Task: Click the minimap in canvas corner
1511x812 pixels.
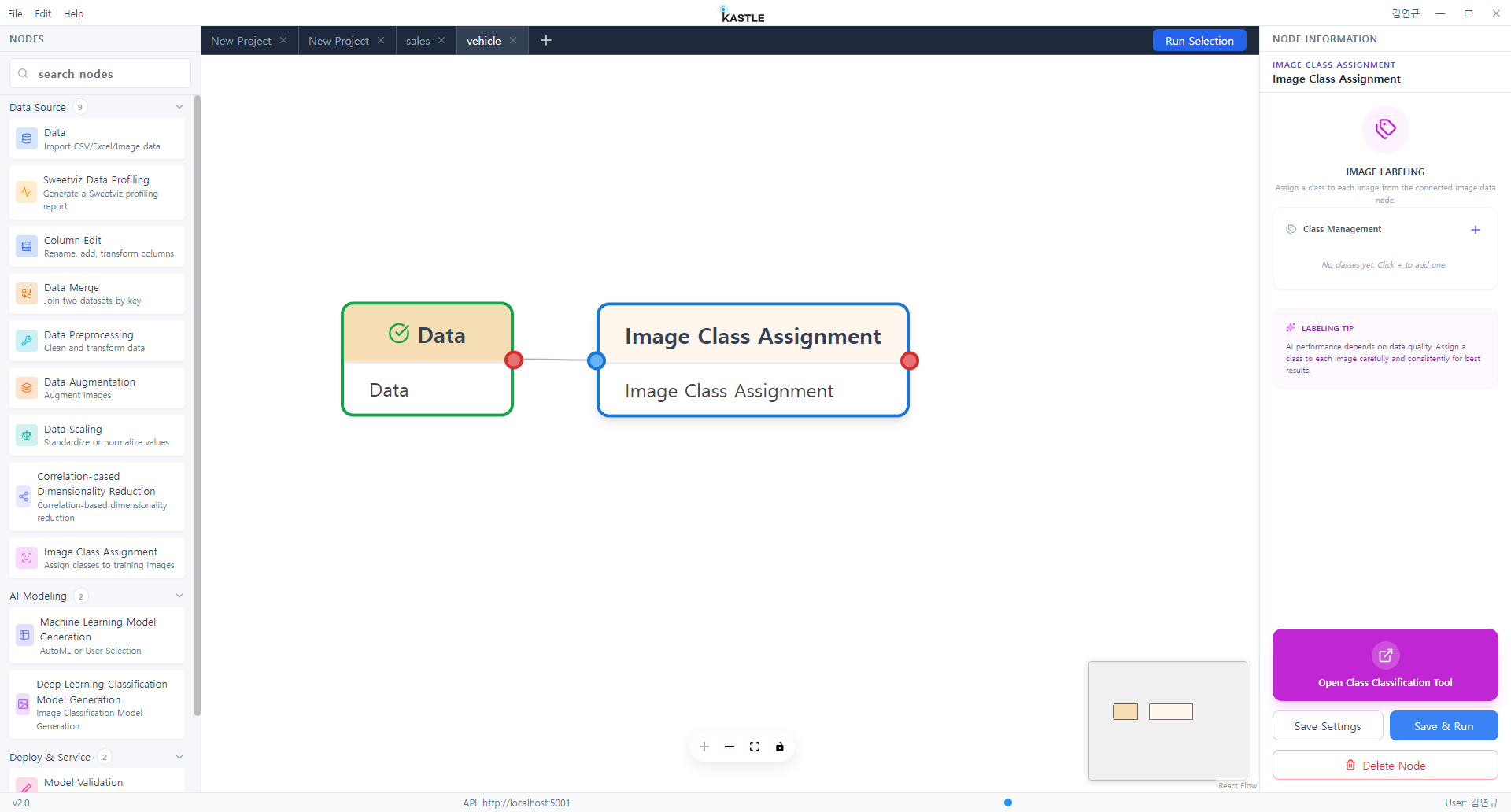Action: point(1168,721)
